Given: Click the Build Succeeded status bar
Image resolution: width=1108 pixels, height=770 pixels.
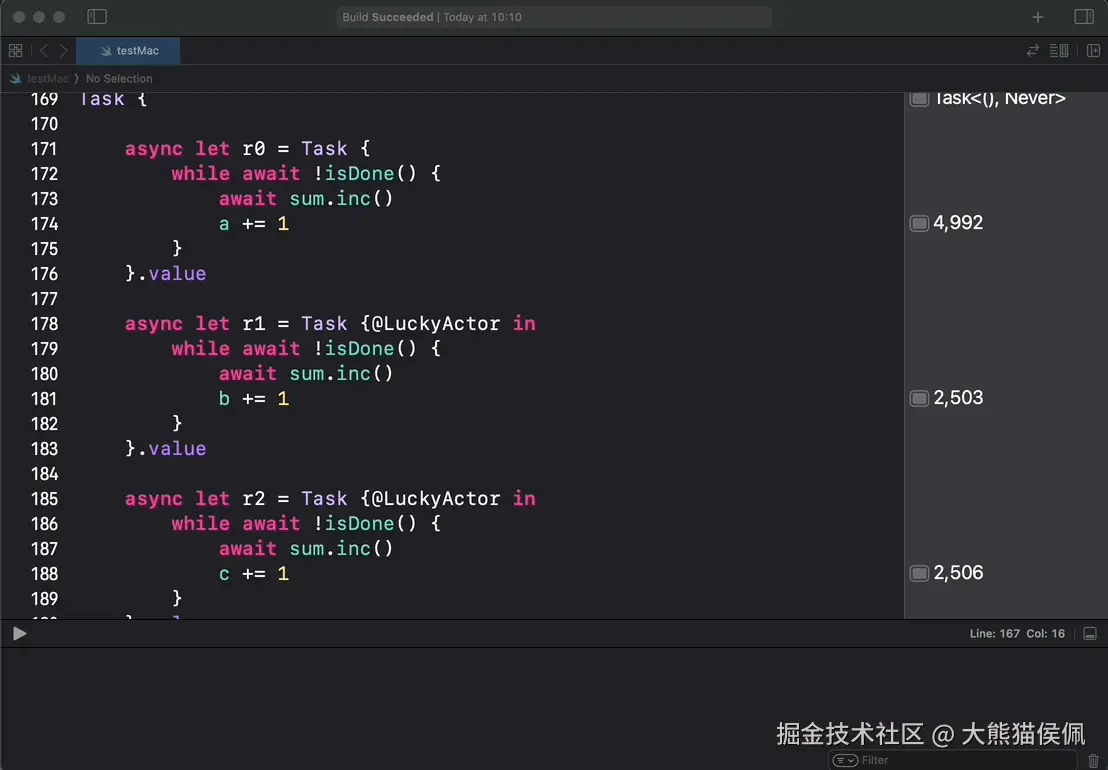Looking at the screenshot, I should tap(553, 17).
